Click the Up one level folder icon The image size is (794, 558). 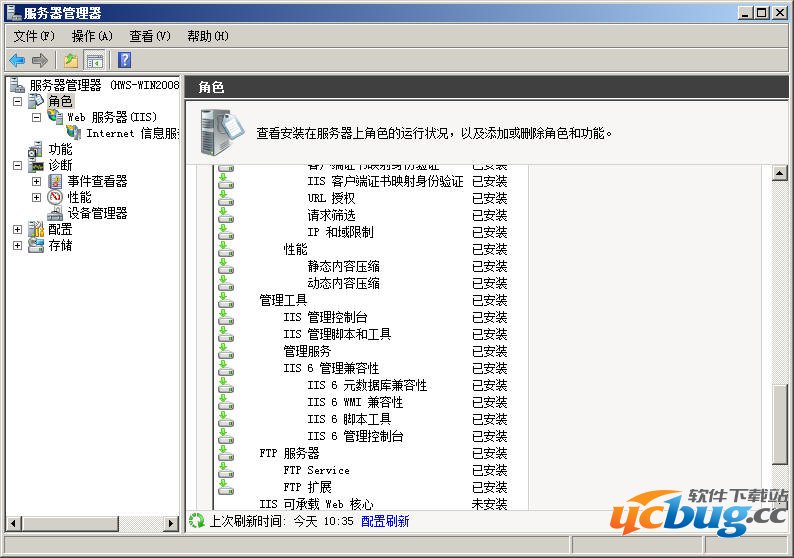click(x=71, y=60)
